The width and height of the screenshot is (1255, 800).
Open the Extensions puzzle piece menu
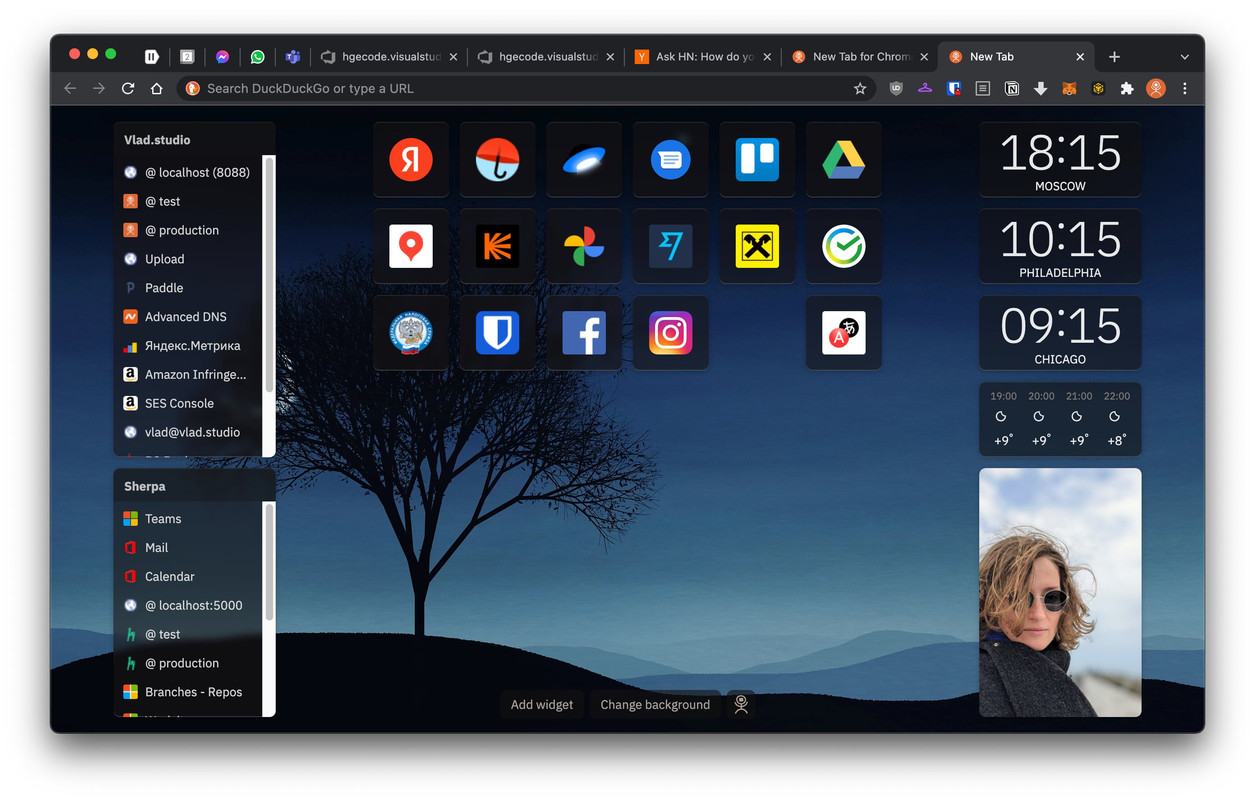(x=1127, y=88)
